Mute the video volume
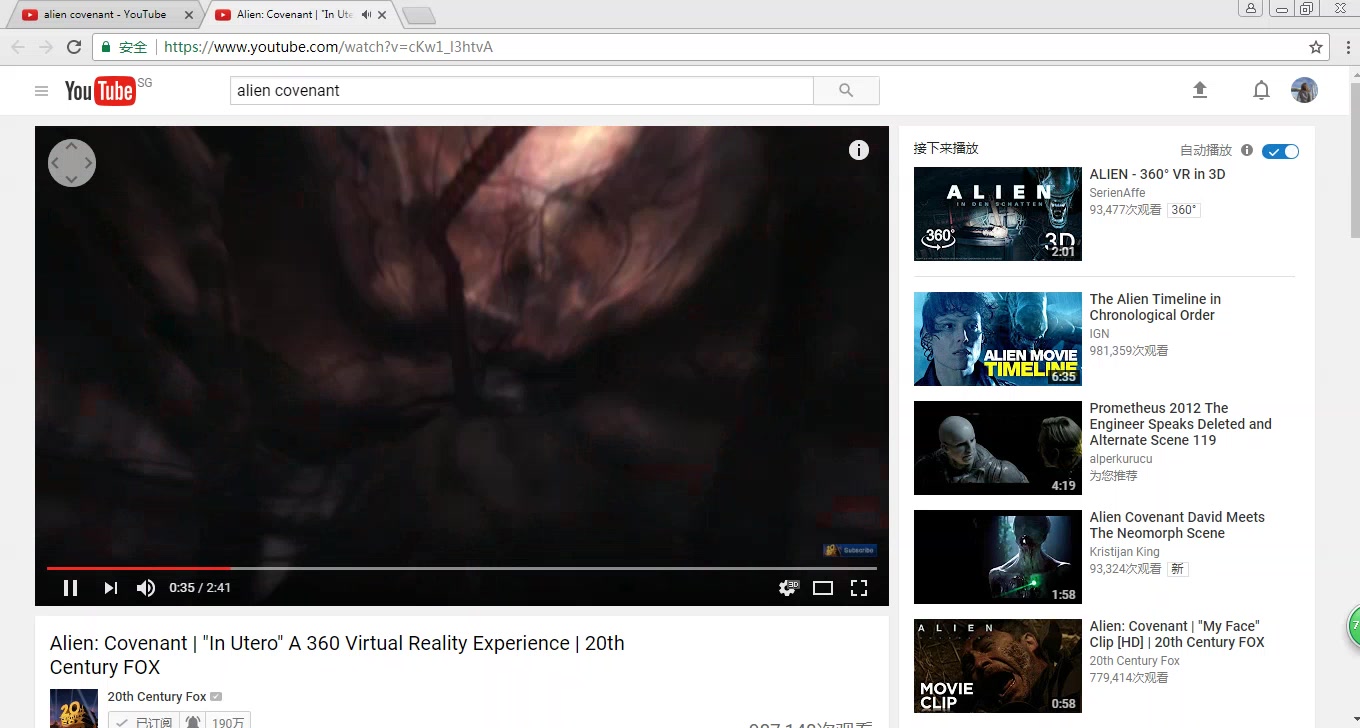 click(x=146, y=588)
